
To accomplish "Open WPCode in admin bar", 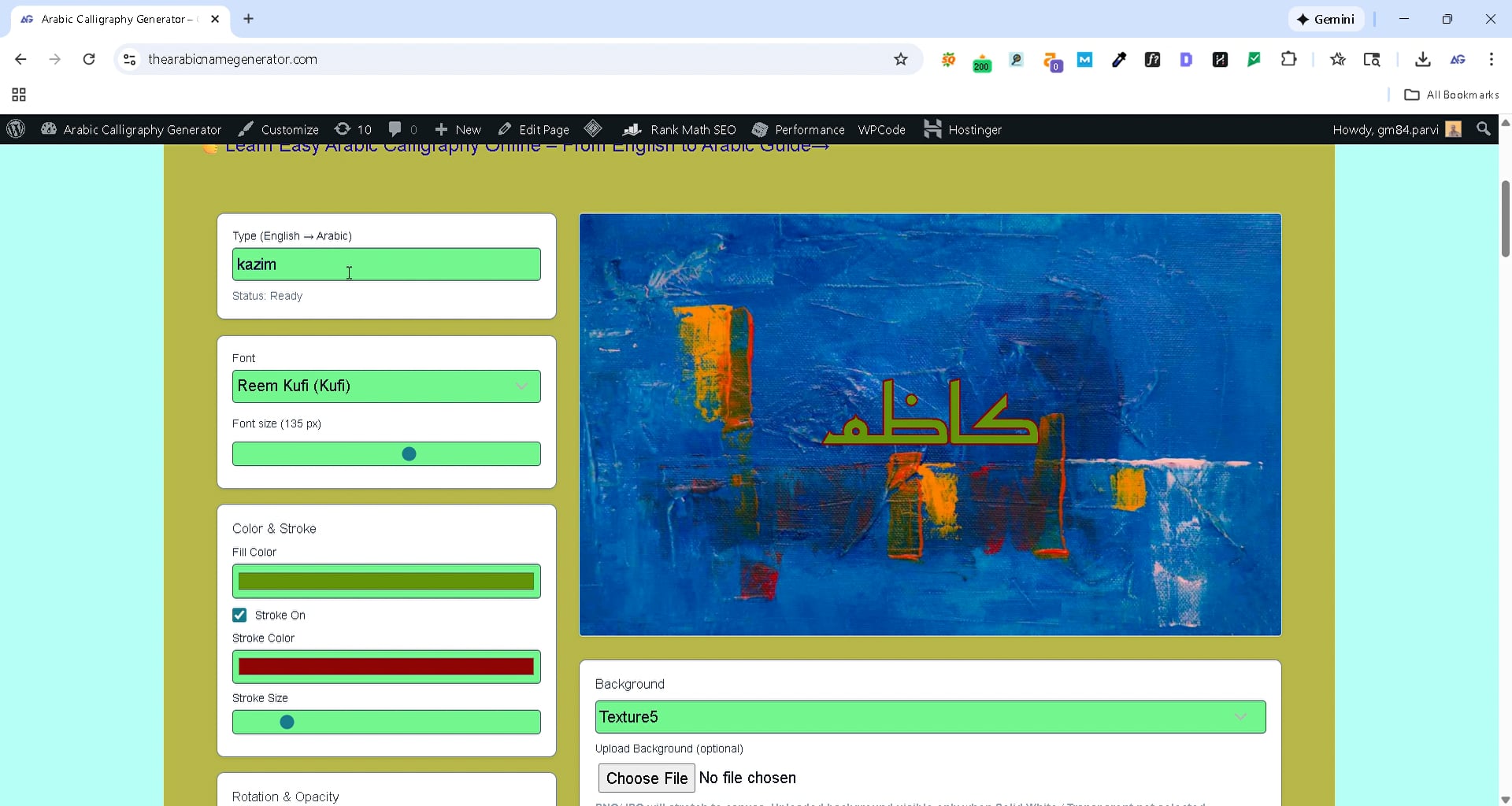I will (x=881, y=129).
